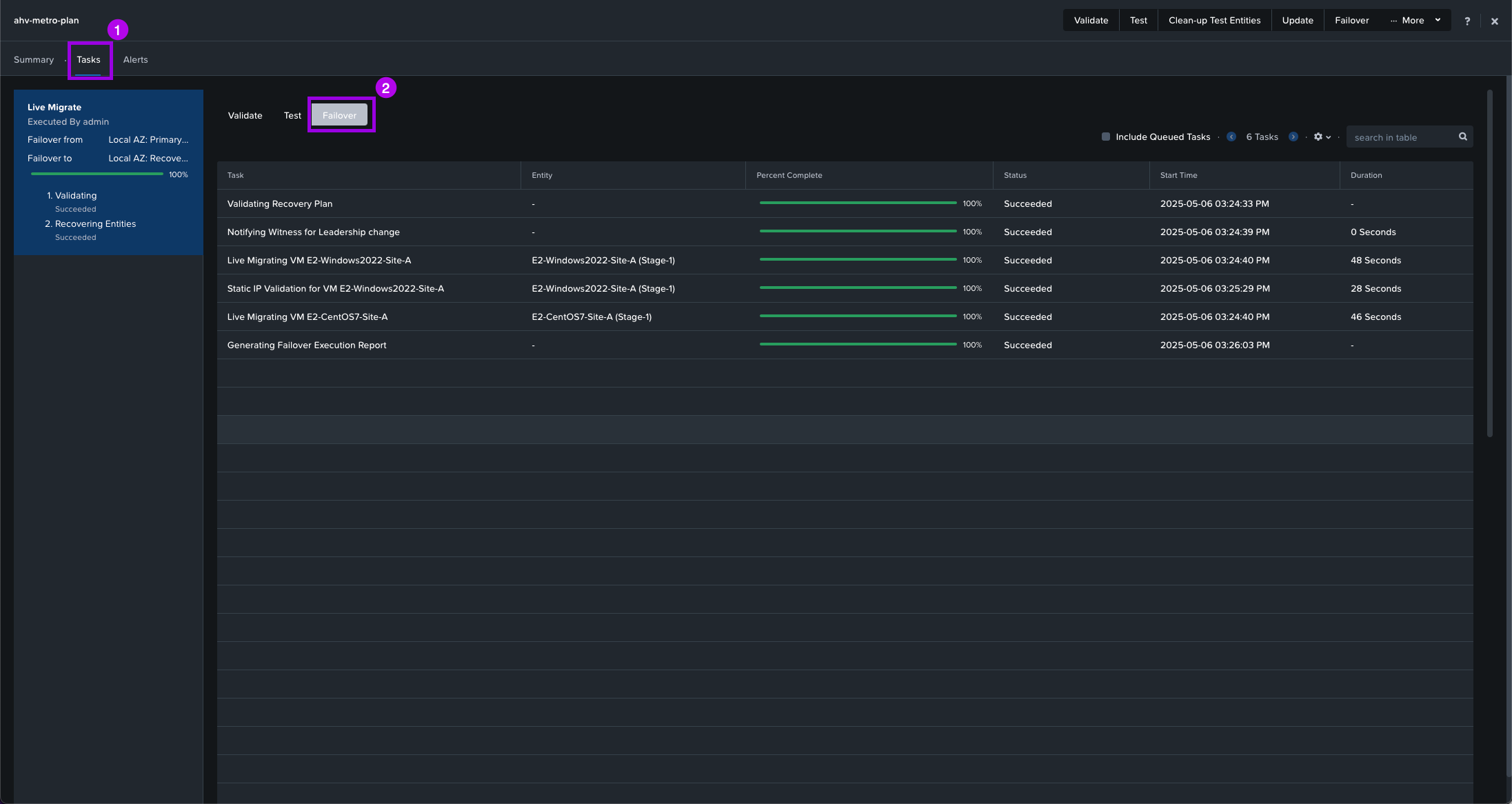Screen dimensions: 1512x804
Task: Click Executed By admin text
Action: 68,121
